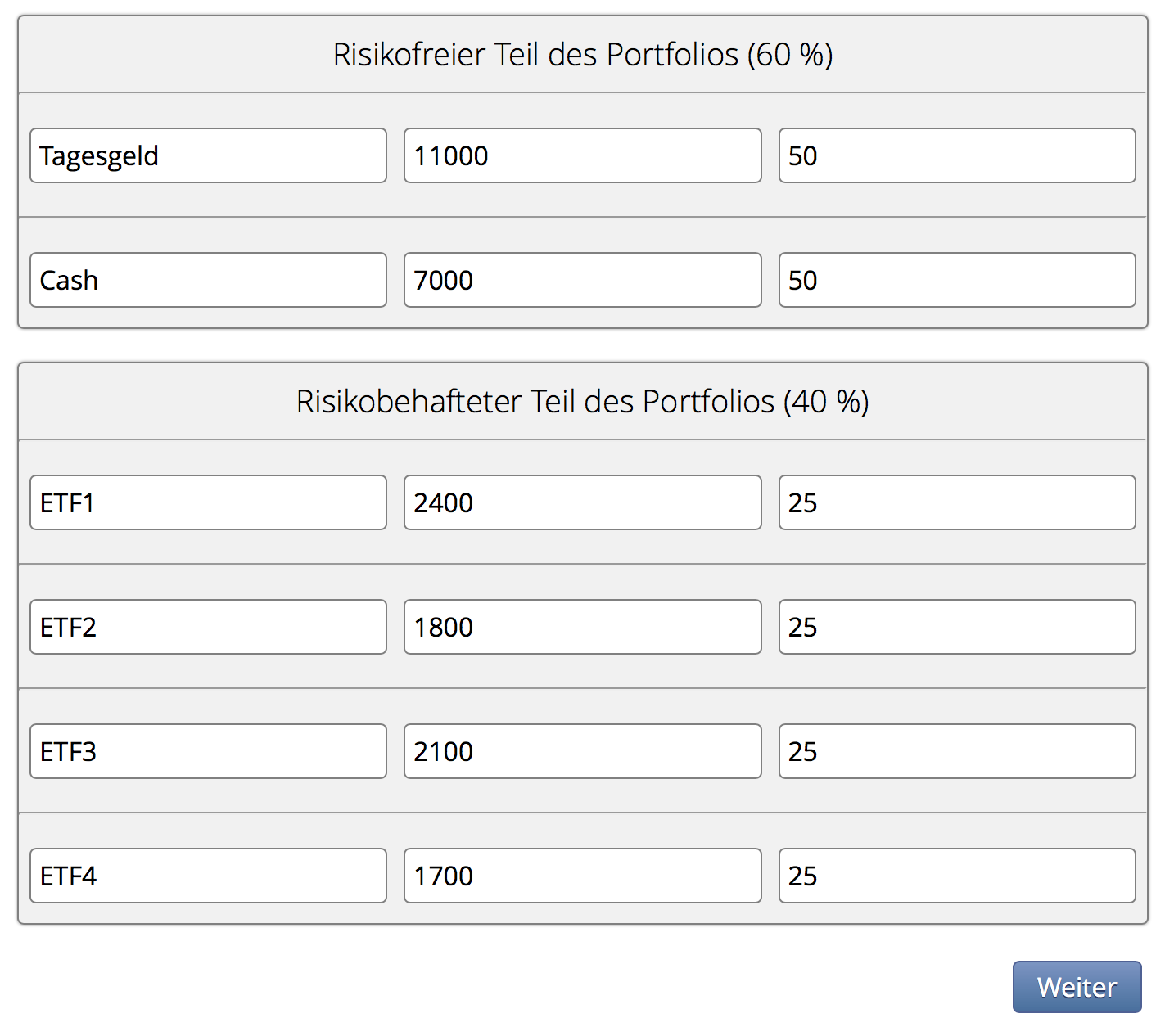Click the ETF2 percentage field
Screen dimensions: 1174x1036
coord(956,627)
